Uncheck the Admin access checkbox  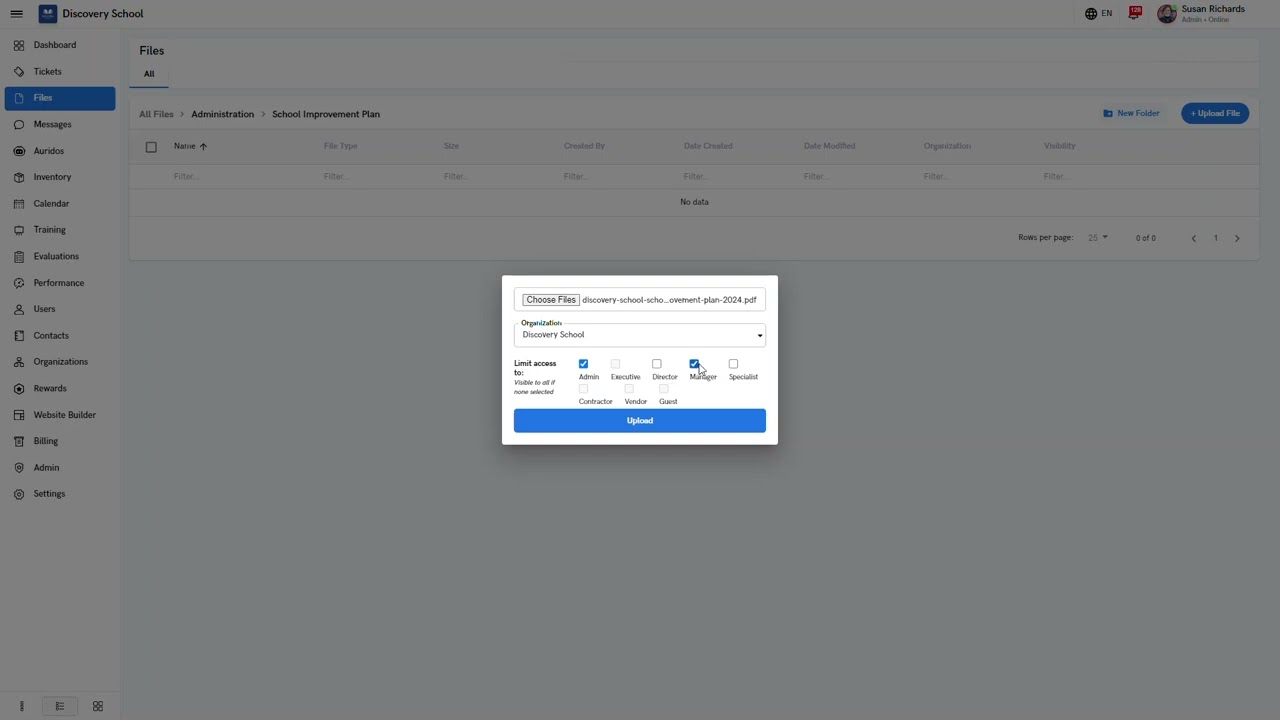(583, 364)
